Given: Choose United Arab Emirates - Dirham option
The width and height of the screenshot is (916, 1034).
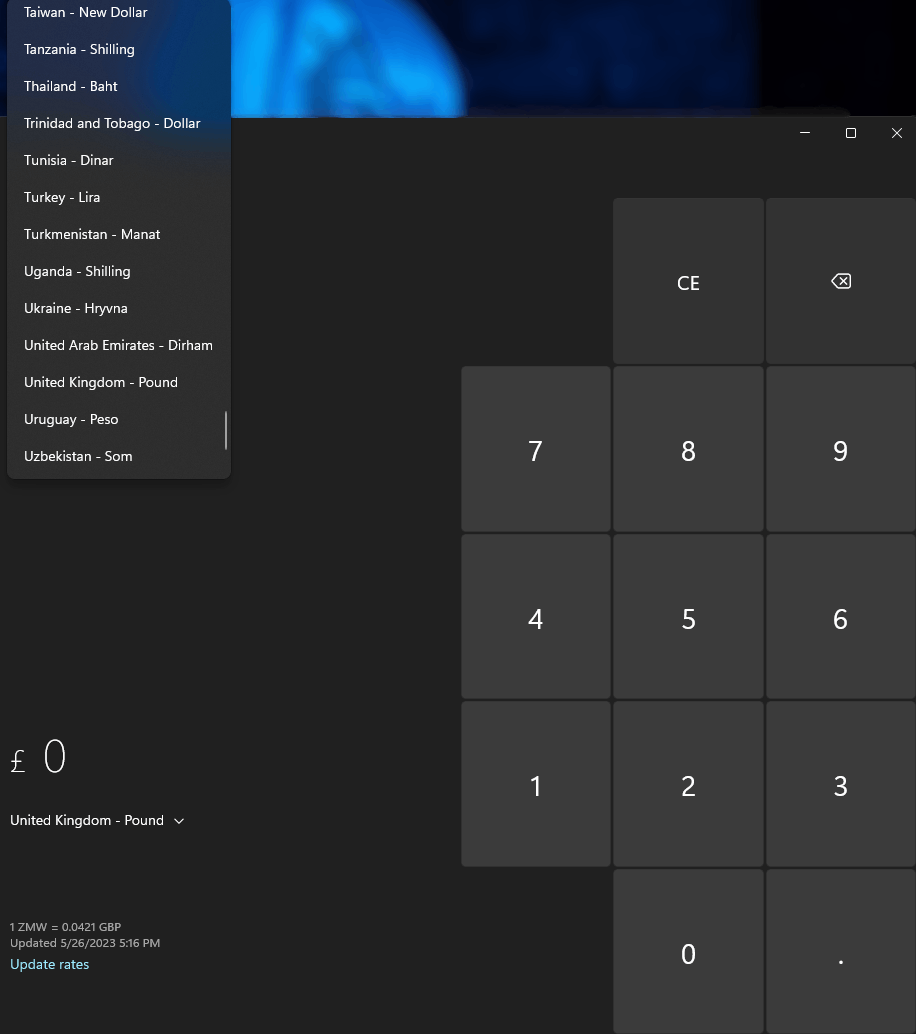Looking at the screenshot, I should [119, 345].
